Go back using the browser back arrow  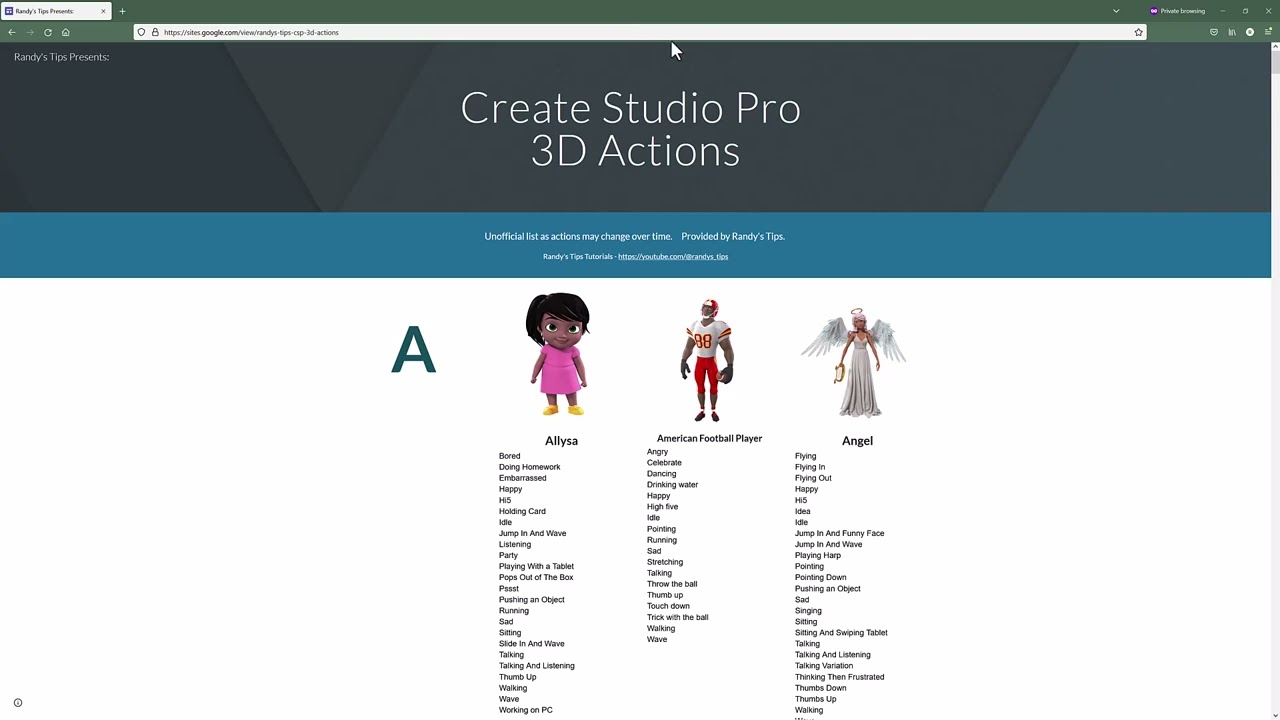click(x=12, y=32)
